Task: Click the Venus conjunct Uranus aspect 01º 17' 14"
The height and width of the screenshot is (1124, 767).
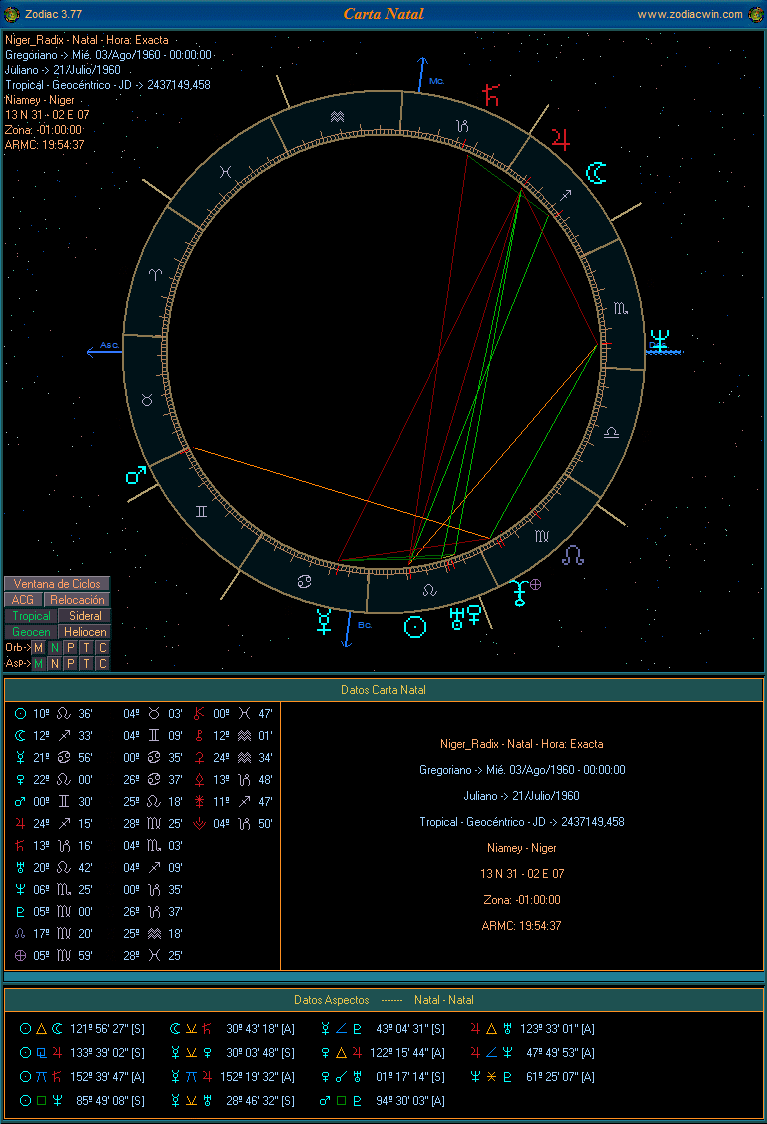Action: click(382, 1077)
